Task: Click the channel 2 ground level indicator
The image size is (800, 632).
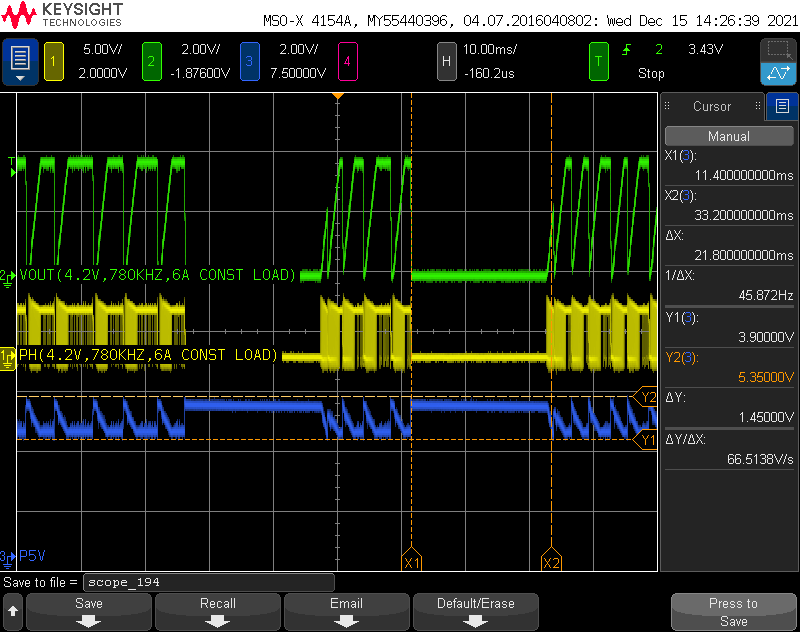Action: click(8, 277)
